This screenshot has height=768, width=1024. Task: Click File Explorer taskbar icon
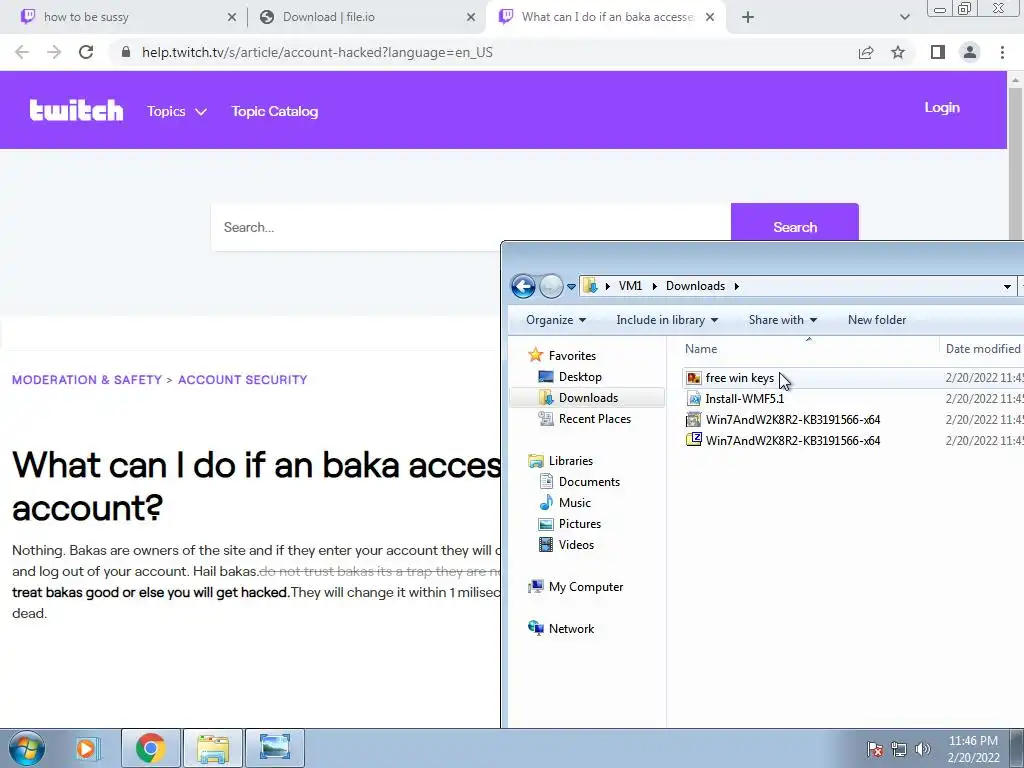213,748
